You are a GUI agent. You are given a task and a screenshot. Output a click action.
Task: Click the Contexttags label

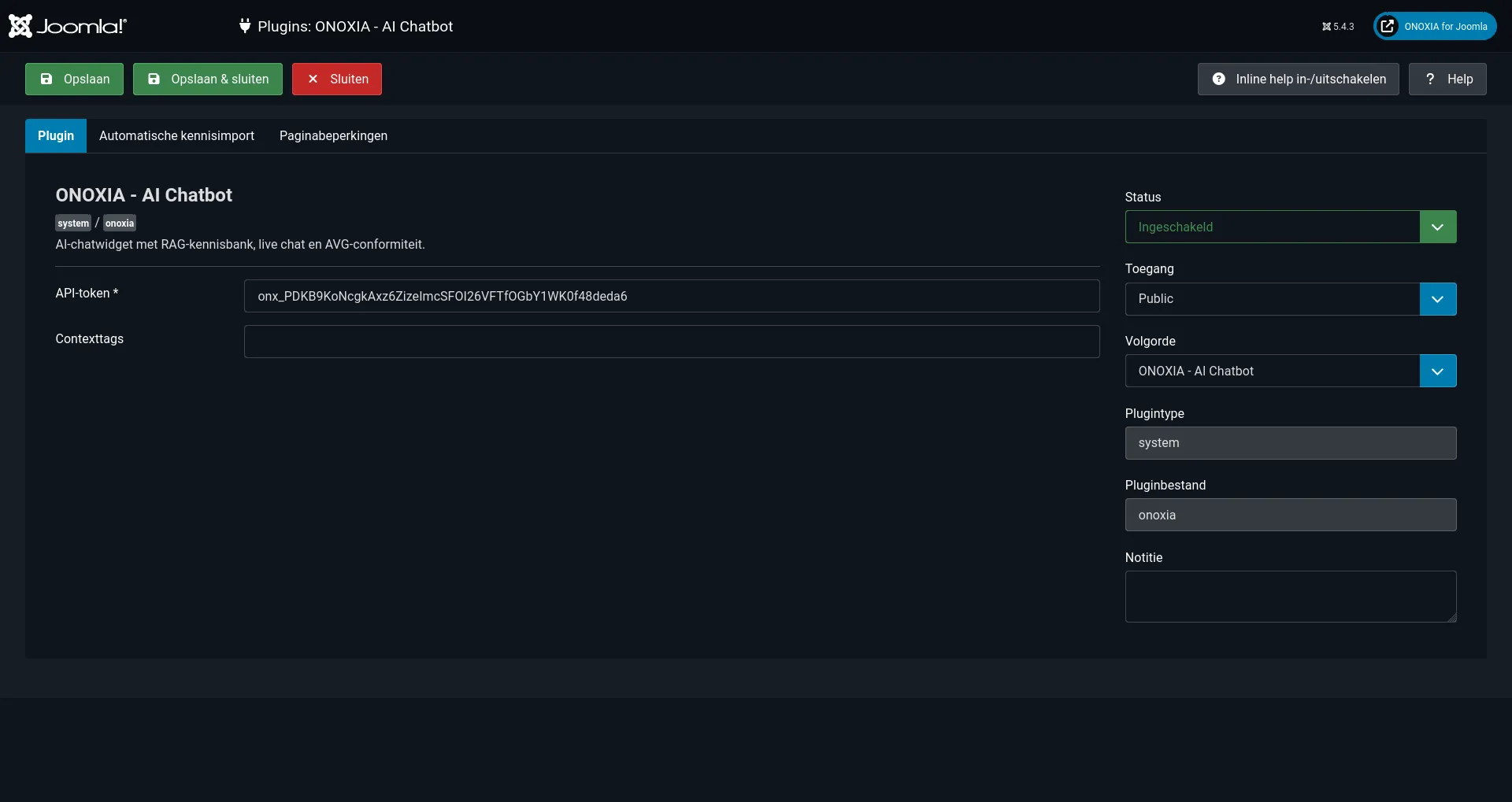[x=89, y=338]
